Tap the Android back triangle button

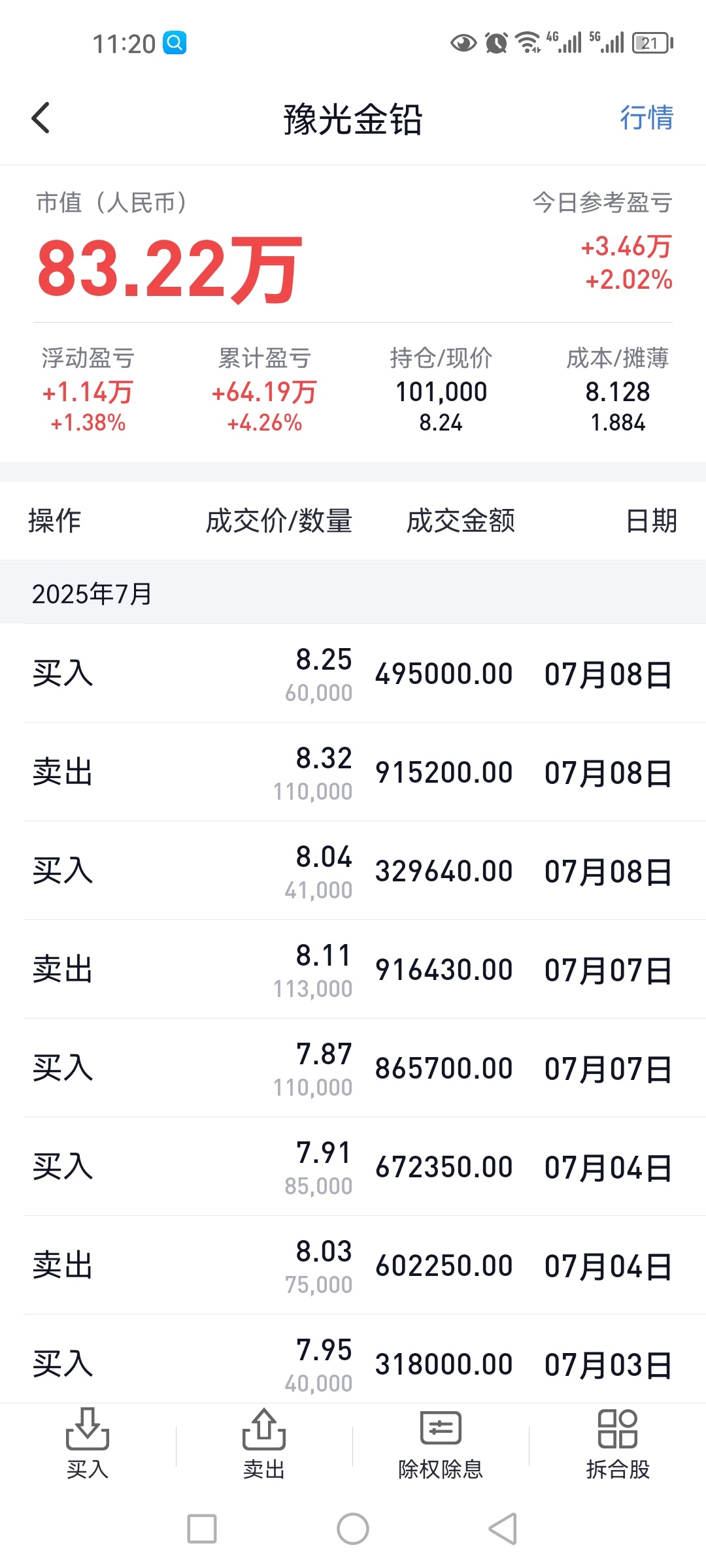[503, 1529]
